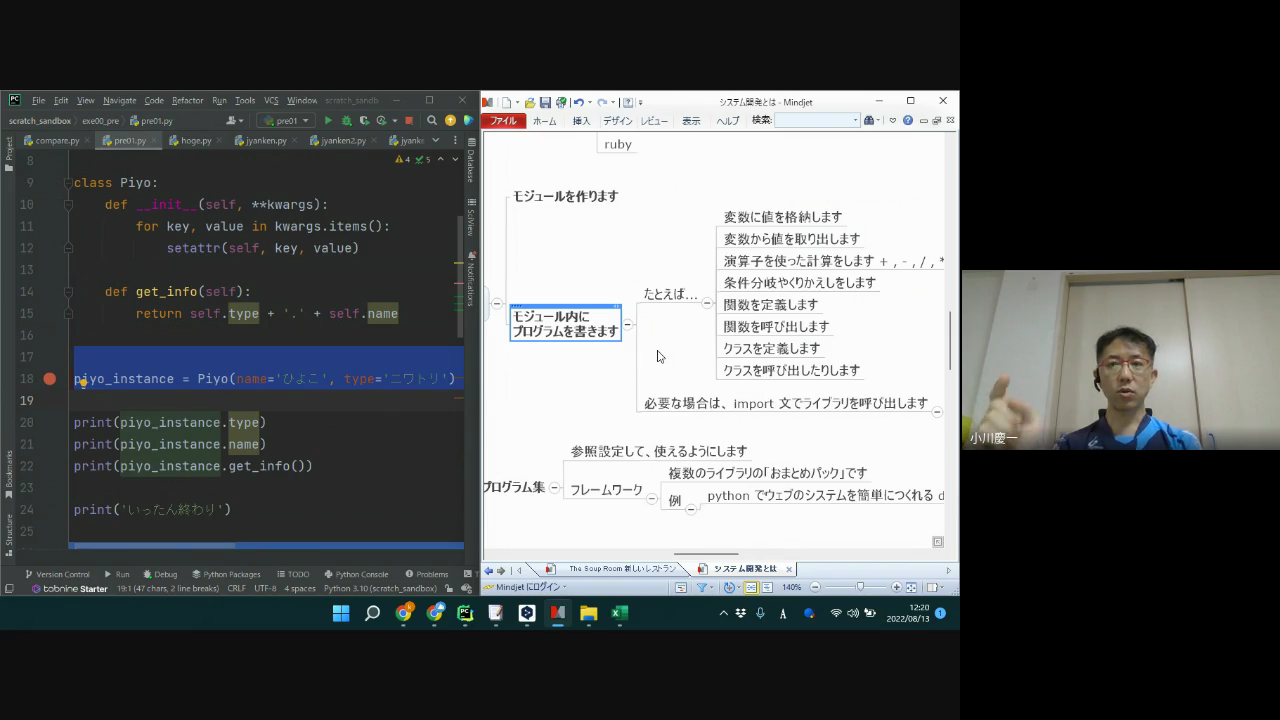
Task: Open PyCharm's Search Everywhere magnifier
Action: [x=432, y=121]
